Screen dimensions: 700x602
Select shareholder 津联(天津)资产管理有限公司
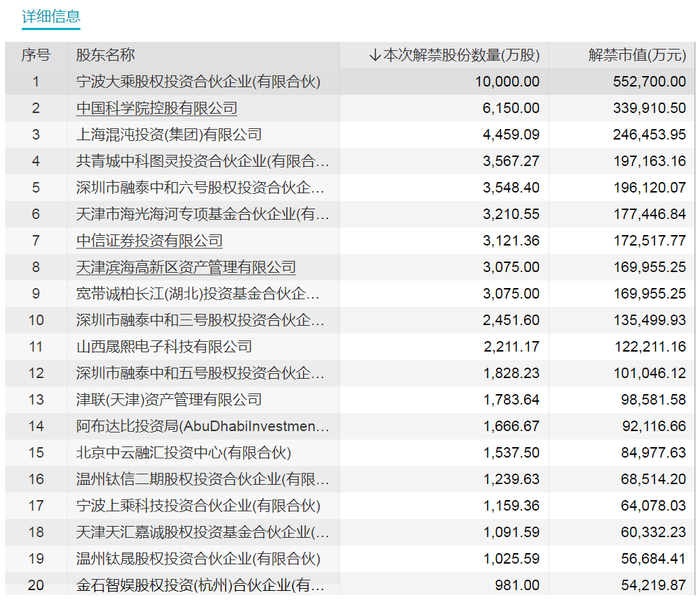[x=169, y=400]
